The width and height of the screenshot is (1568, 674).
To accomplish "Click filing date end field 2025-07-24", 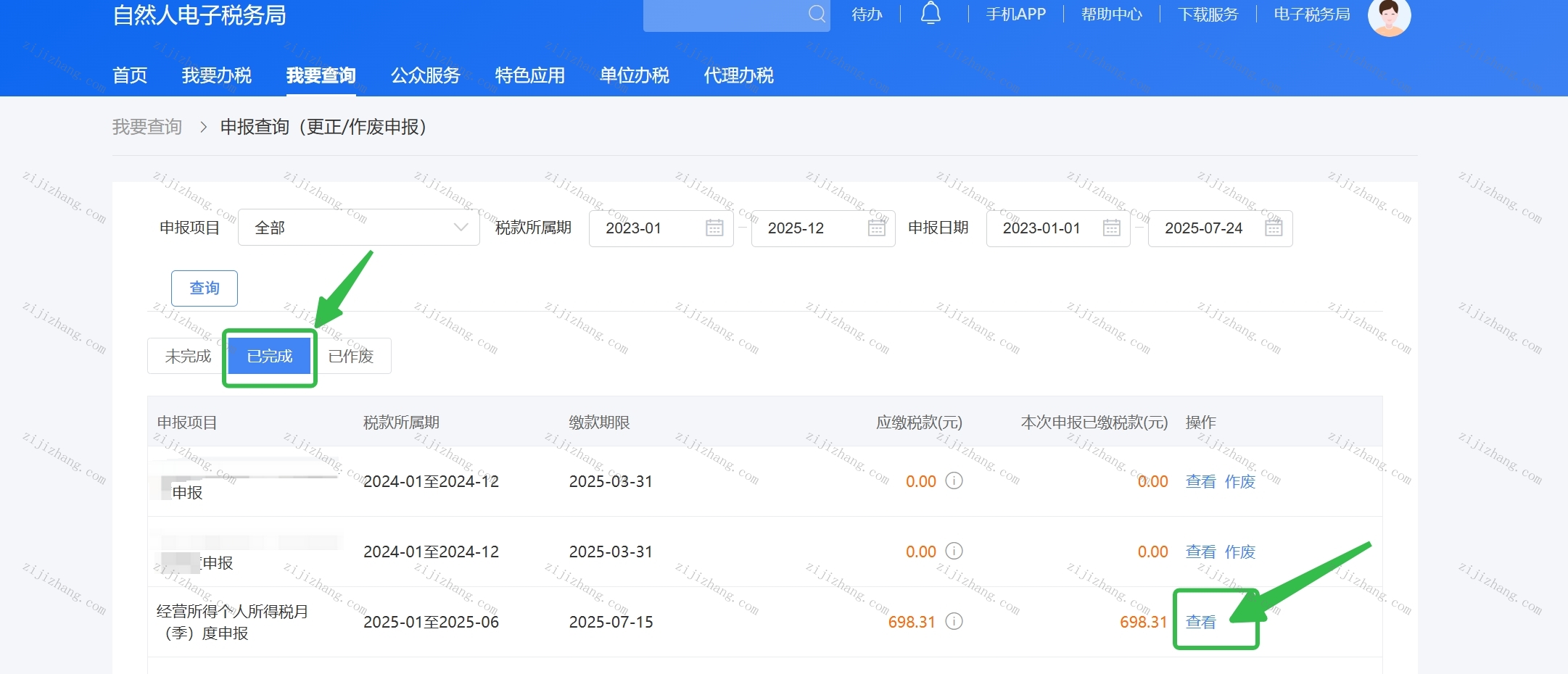I will (1220, 228).
